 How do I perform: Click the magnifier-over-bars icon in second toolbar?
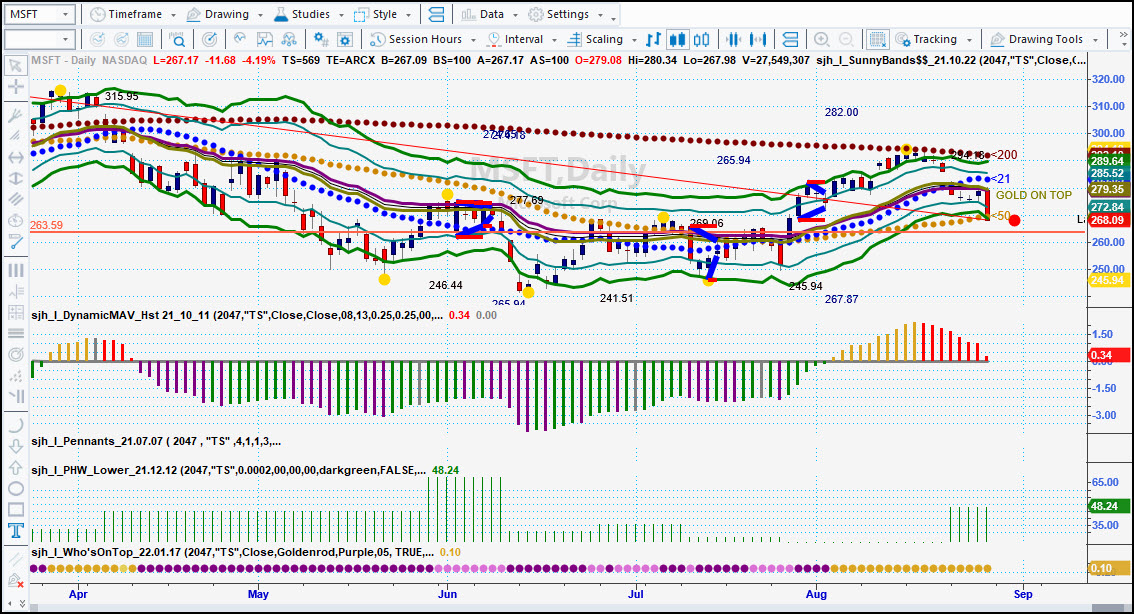[177, 39]
